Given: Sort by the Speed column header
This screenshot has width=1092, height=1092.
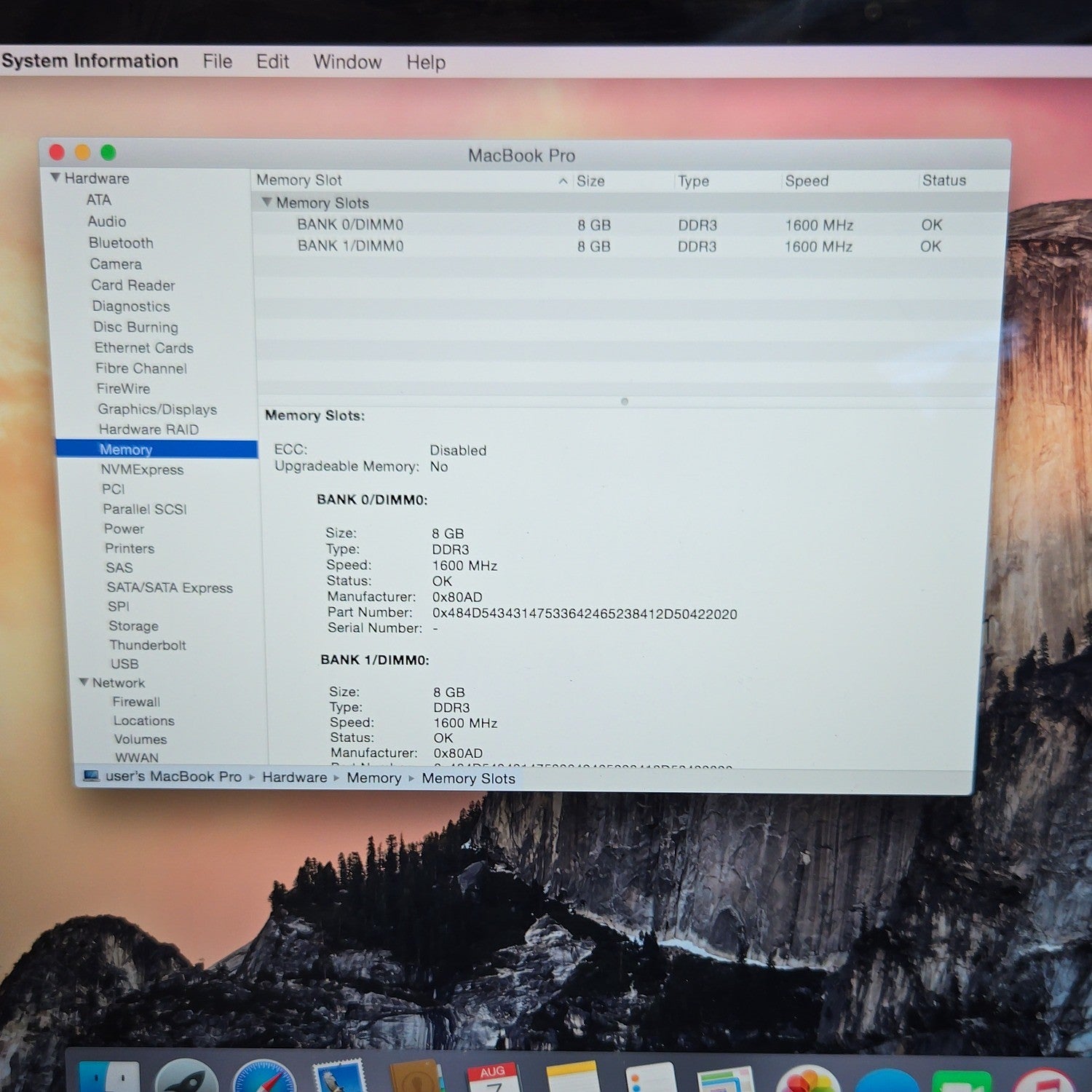Looking at the screenshot, I should tap(850, 181).
